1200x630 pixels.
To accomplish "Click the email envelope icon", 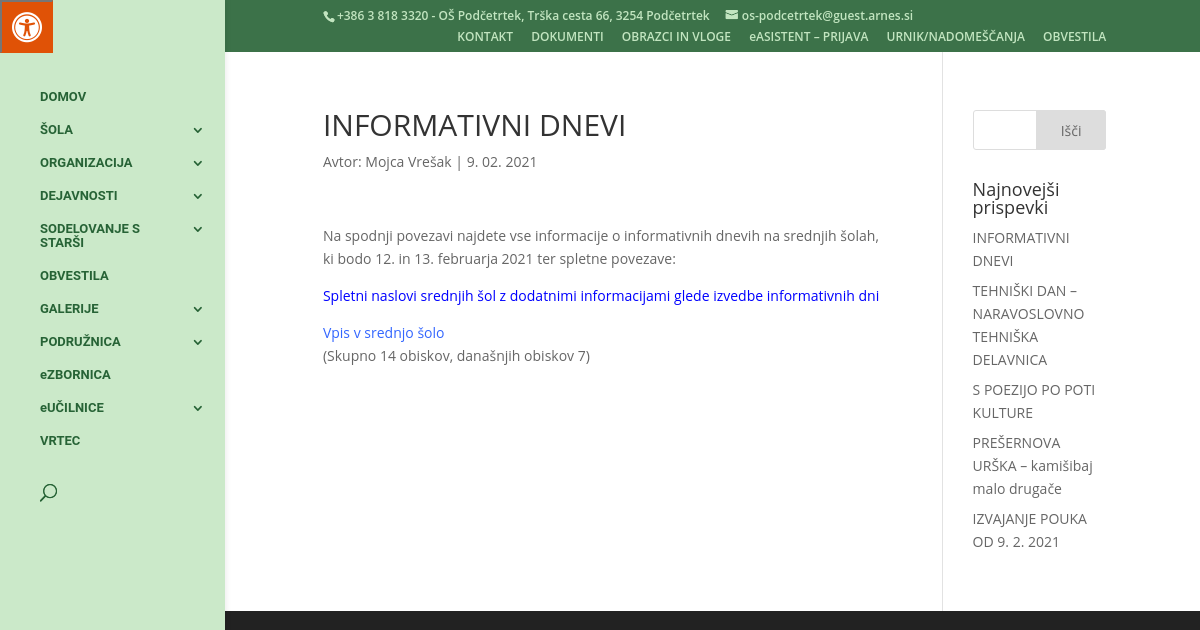I will (x=731, y=15).
